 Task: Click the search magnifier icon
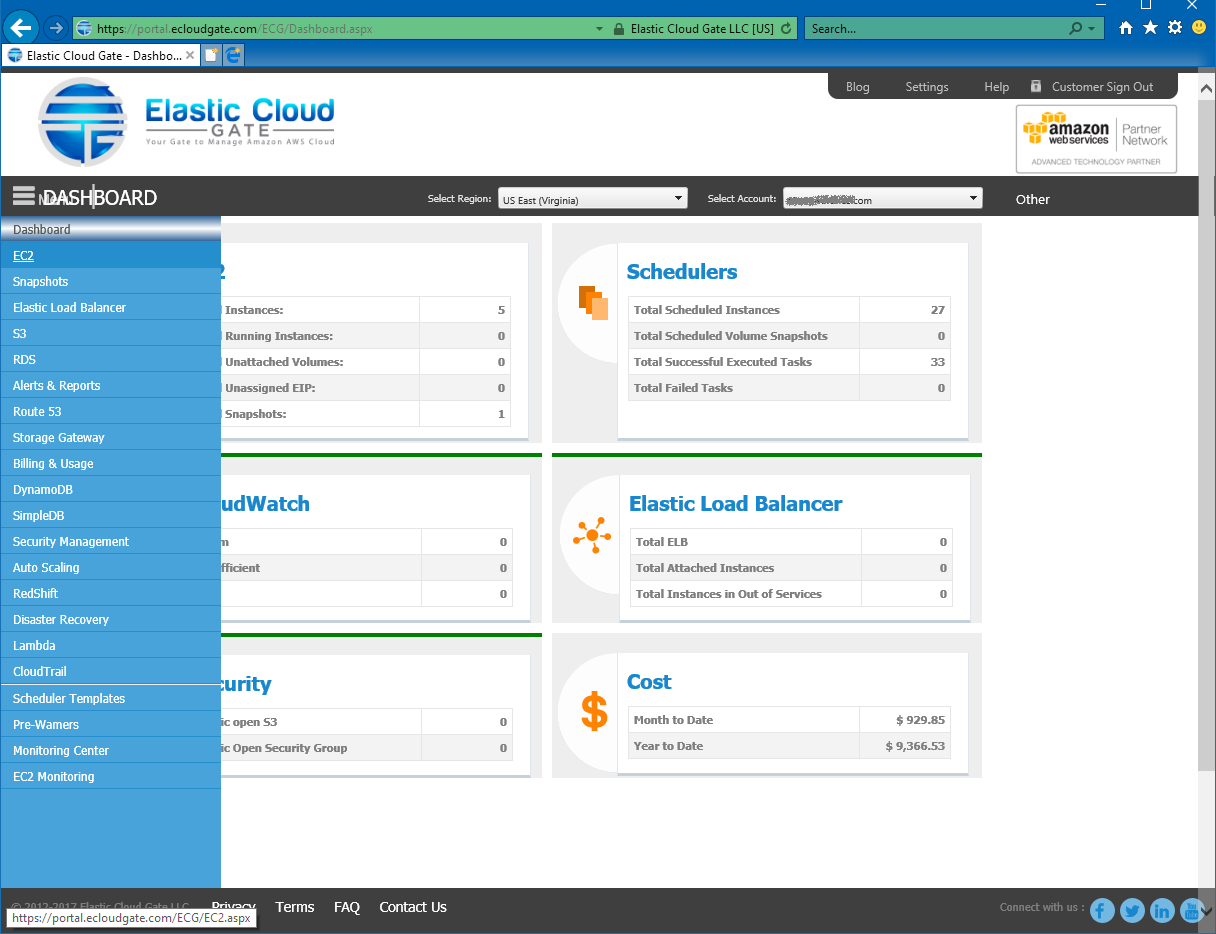pos(1075,29)
